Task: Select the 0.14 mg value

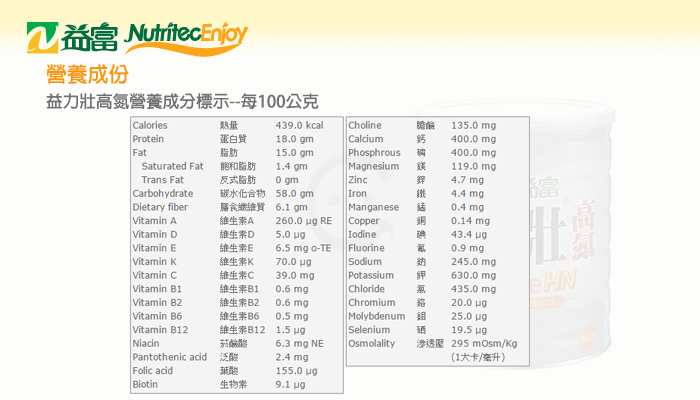Action: [x=470, y=221]
